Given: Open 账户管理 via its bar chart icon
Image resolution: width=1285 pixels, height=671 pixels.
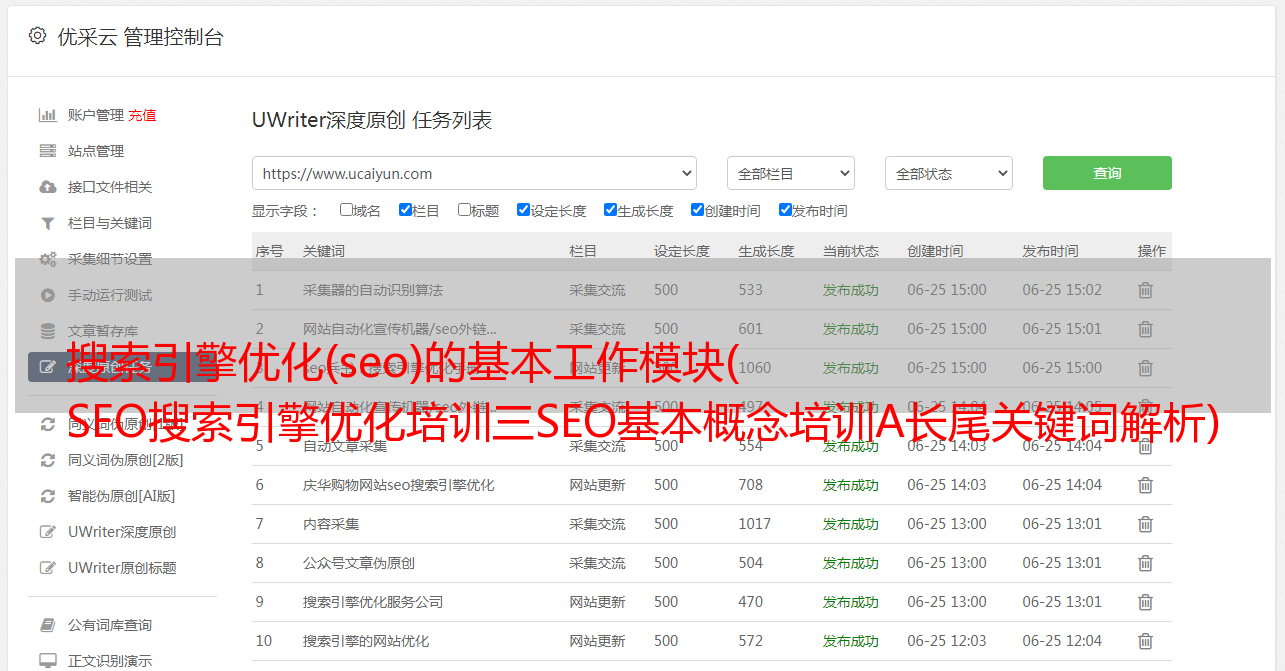Looking at the screenshot, I should tap(47, 115).
